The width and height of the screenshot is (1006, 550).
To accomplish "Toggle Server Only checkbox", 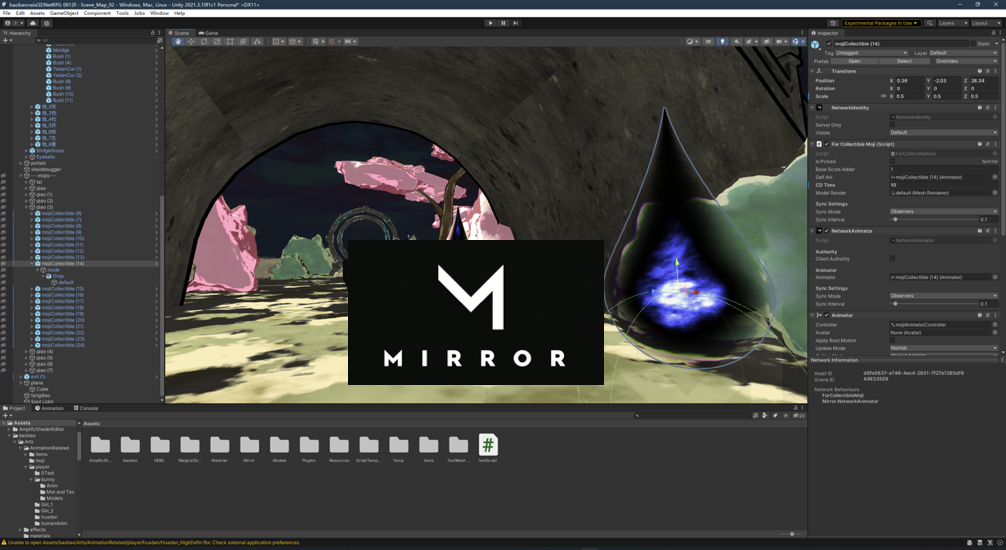I will coord(892,125).
